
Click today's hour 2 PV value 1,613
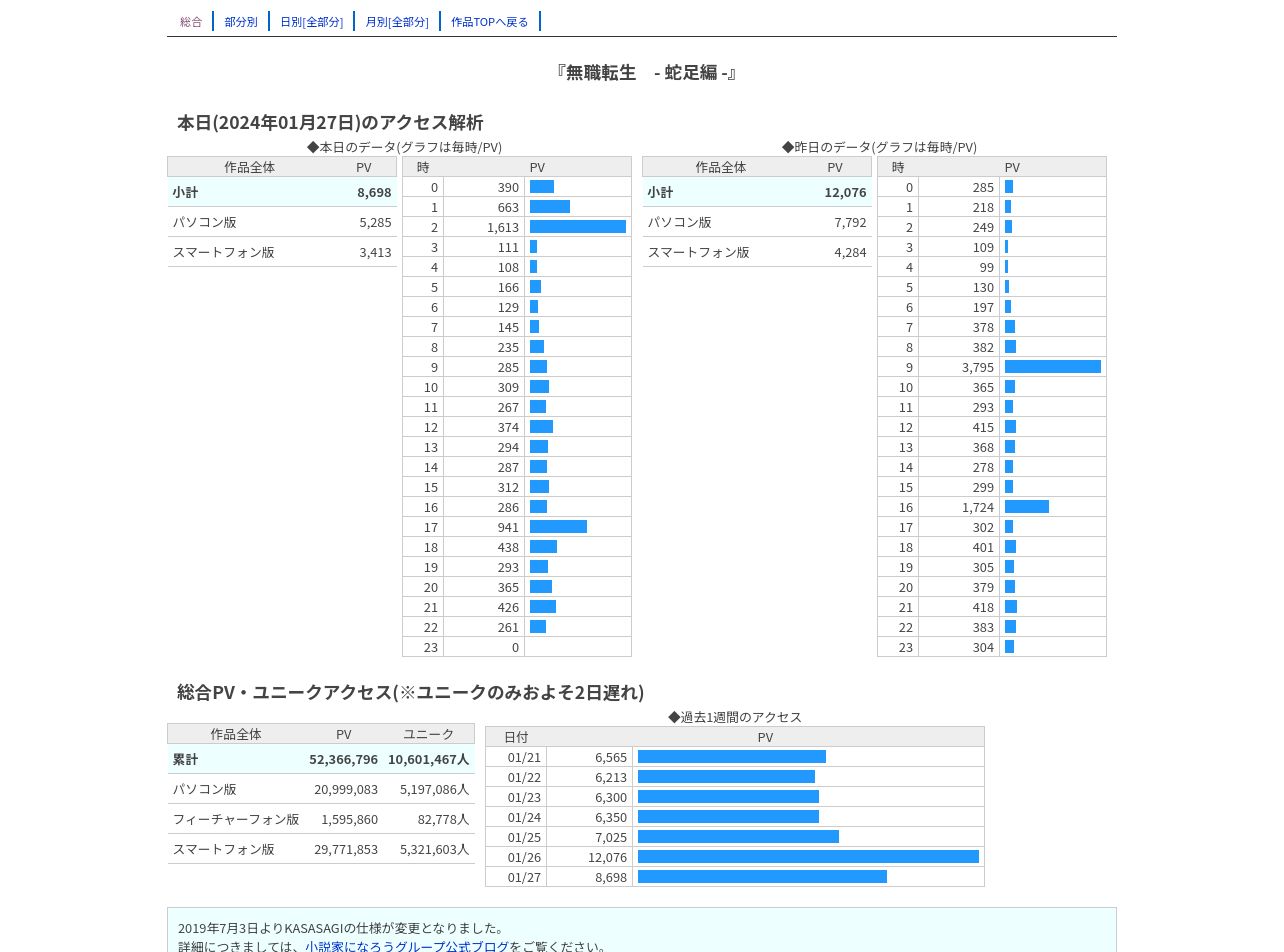[503, 227]
